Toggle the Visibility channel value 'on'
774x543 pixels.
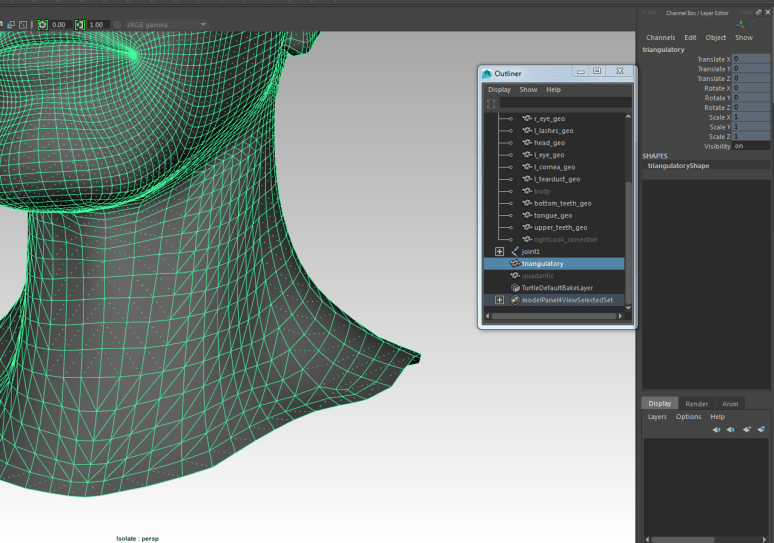(x=751, y=146)
